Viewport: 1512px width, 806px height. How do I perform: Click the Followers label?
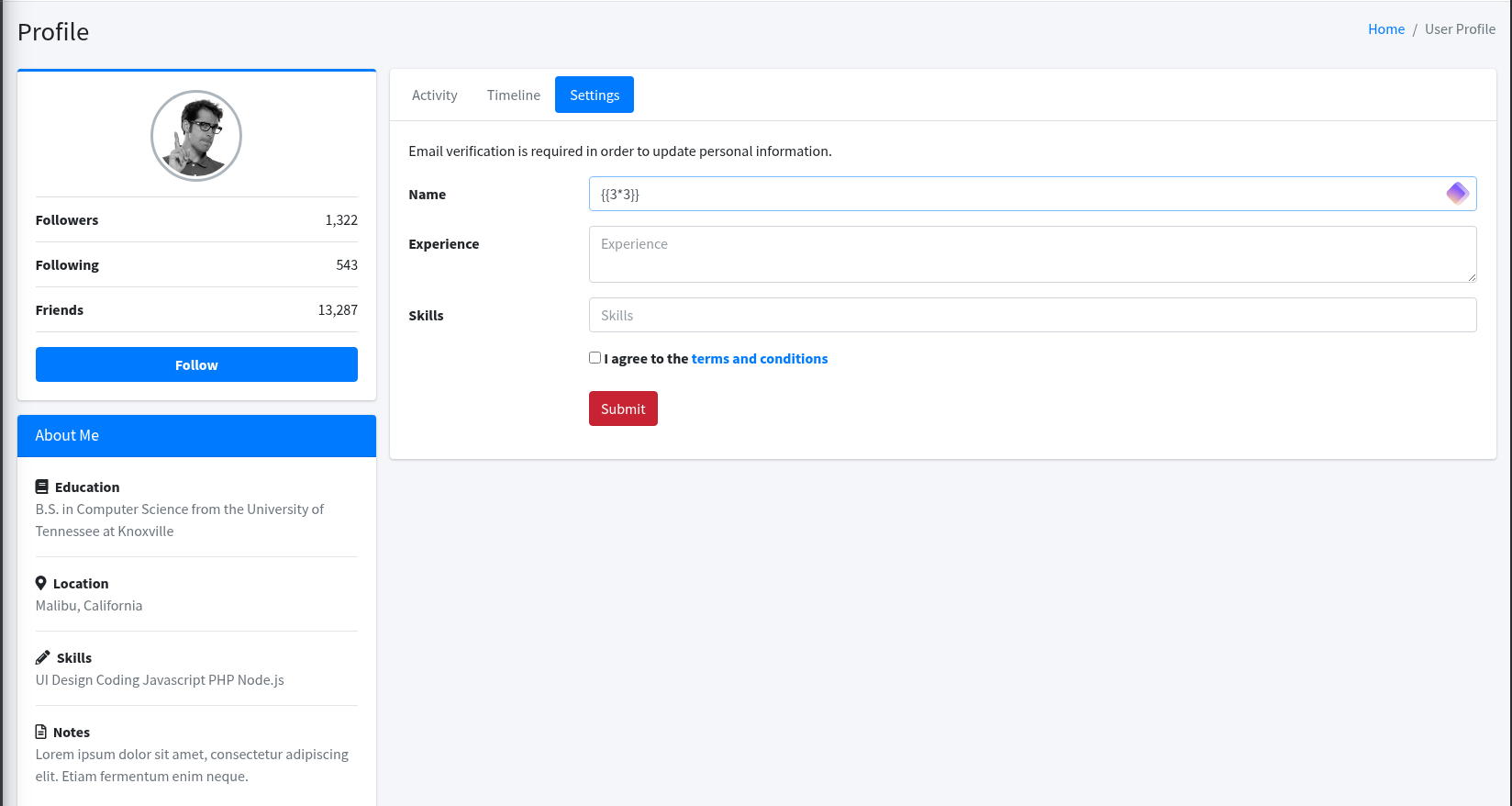tap(67, 219)
